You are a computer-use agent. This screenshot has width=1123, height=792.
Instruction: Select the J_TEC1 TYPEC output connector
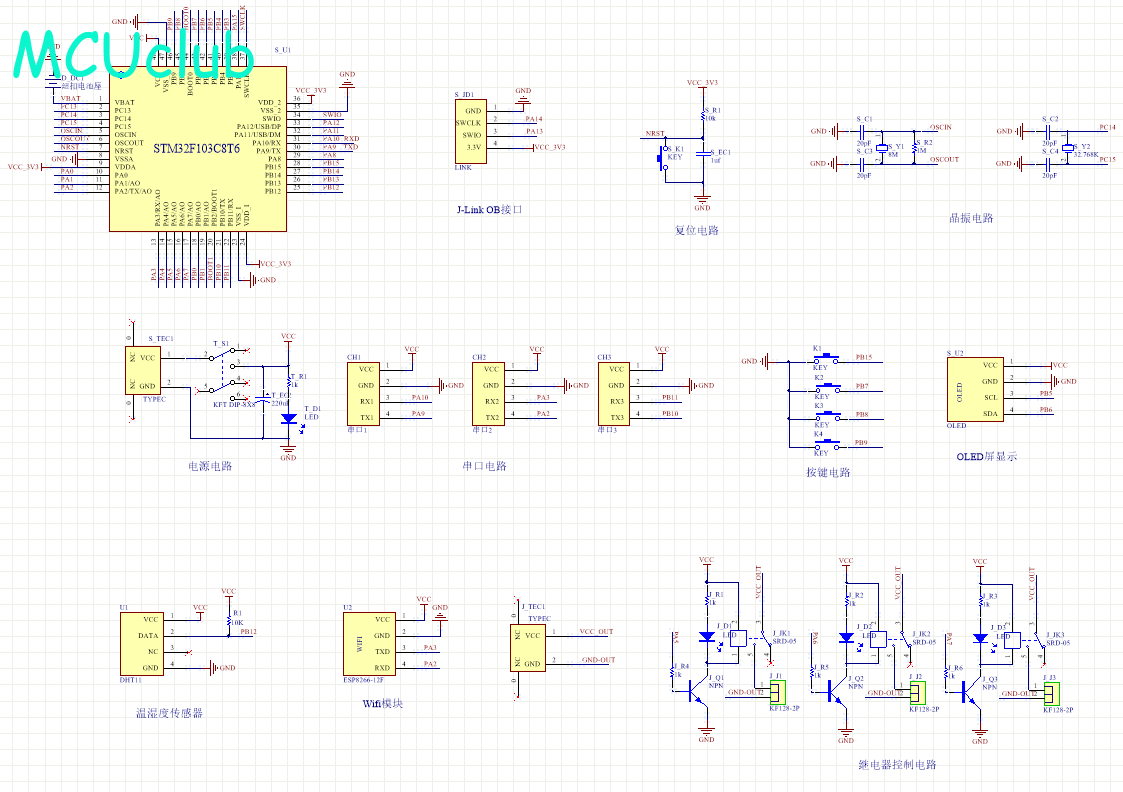(529, 647)
